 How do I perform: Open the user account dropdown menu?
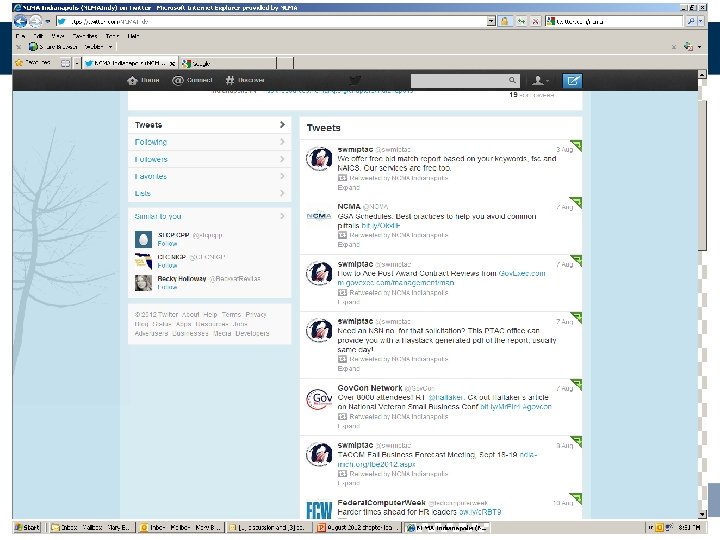[540, 81]
